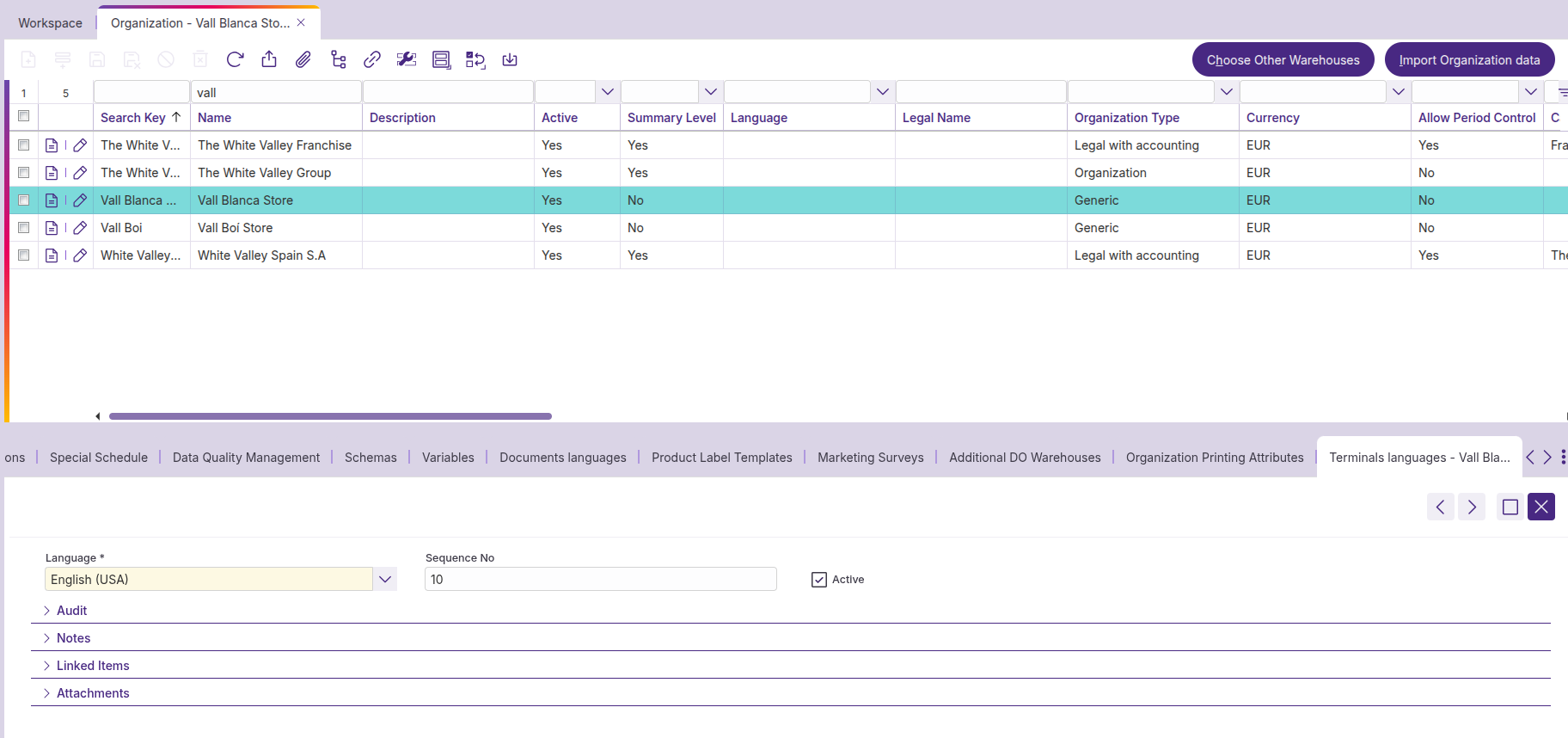
Task: Open the edit pencil for Vall Boi row
Action: click(x=80, y=228)
